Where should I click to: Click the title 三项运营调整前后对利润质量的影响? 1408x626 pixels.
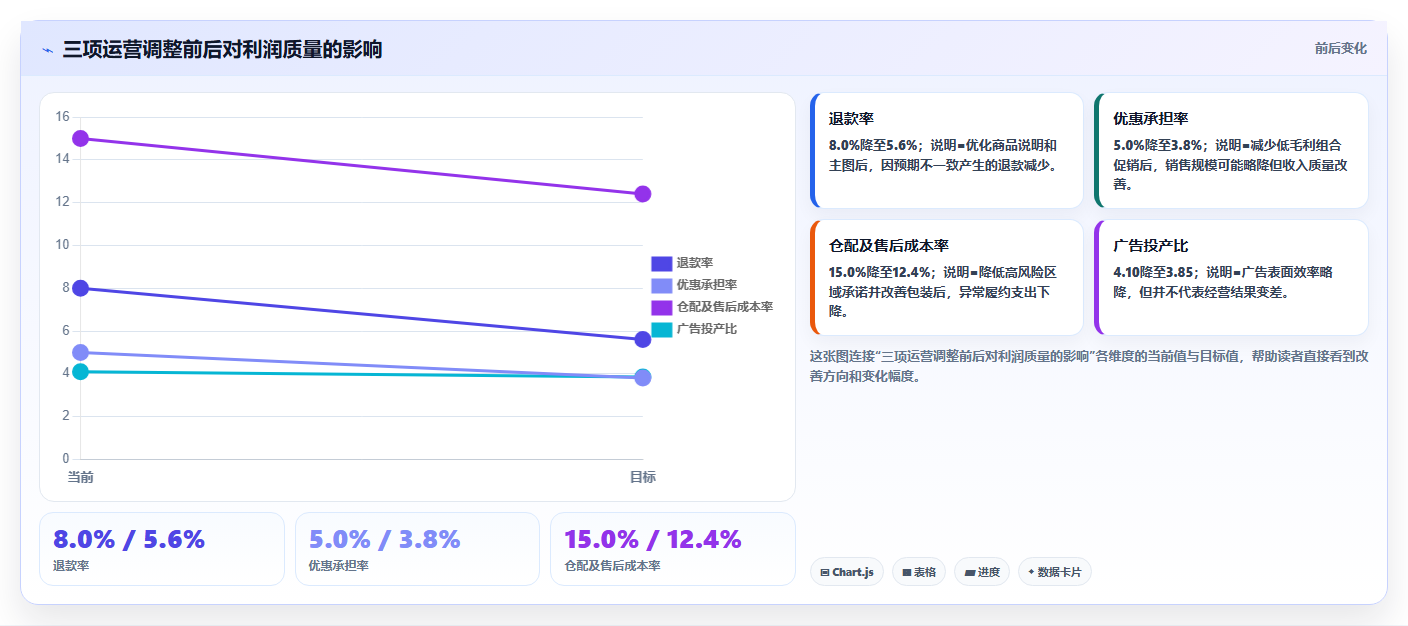coord(222,50)
